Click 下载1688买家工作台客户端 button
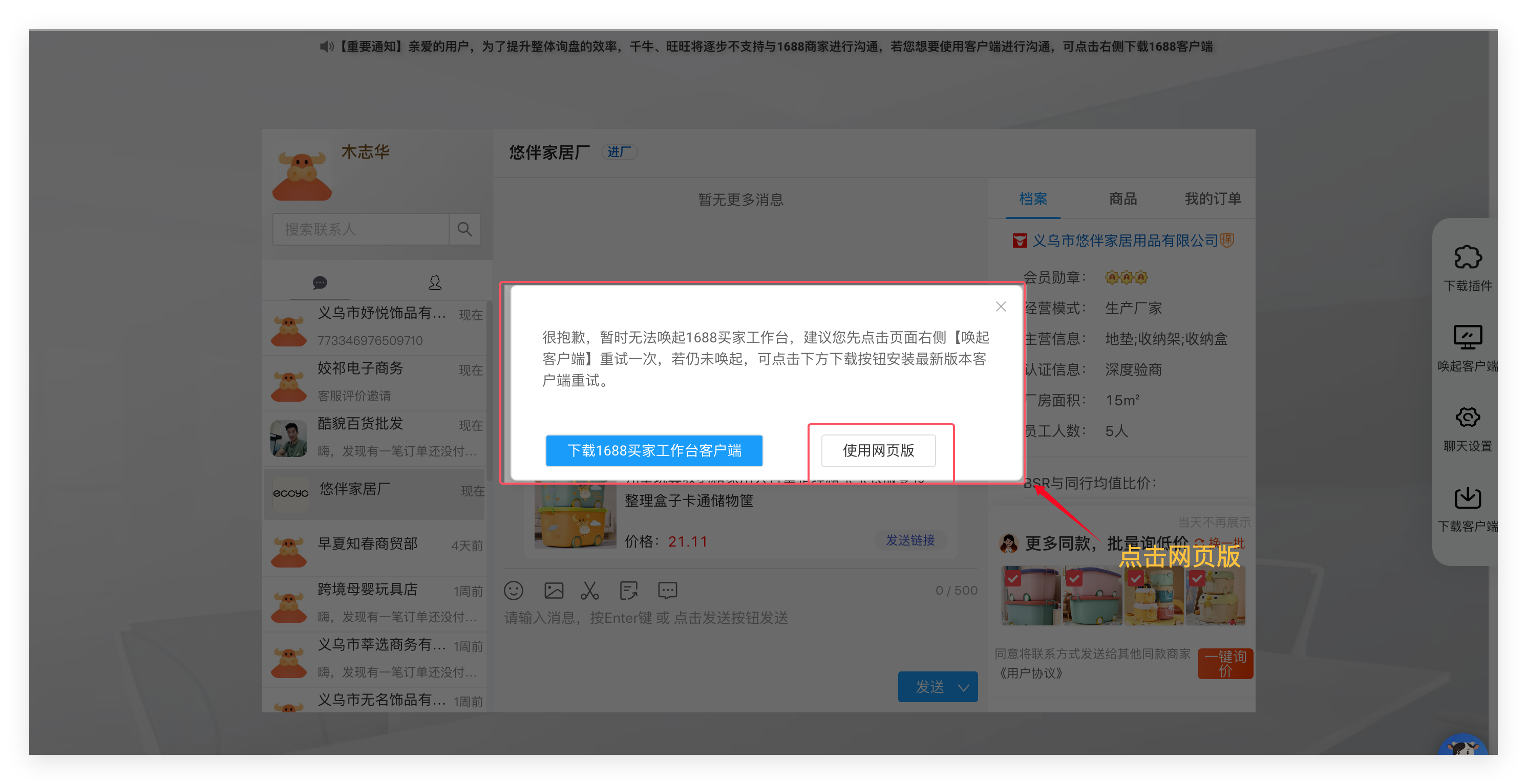The width and height of the screenshot is (1527, 784). [654, 450]
